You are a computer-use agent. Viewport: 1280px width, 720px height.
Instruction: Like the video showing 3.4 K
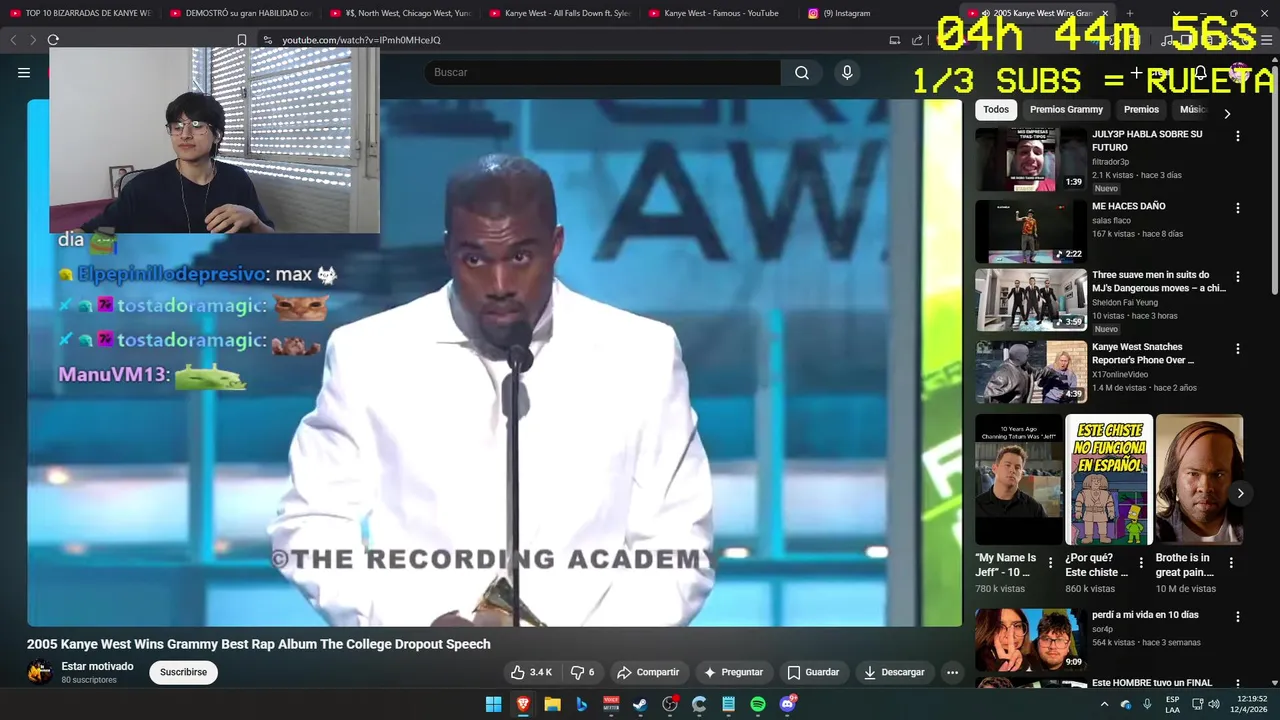point(531,672)
